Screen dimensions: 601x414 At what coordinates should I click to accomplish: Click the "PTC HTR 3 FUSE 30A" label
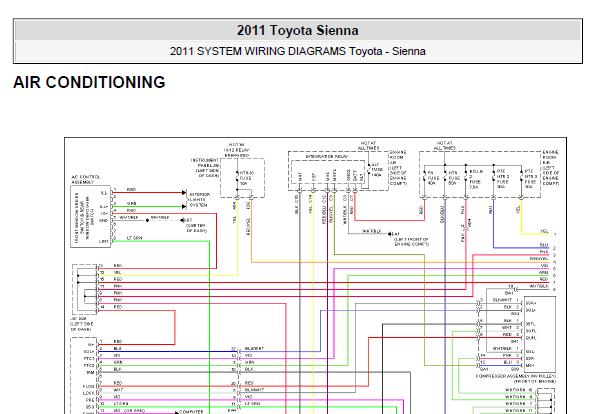(x=530, y=179)
